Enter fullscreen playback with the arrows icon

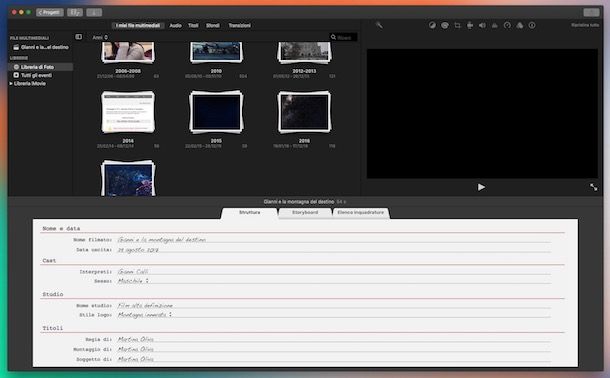(x=593, y=187)
